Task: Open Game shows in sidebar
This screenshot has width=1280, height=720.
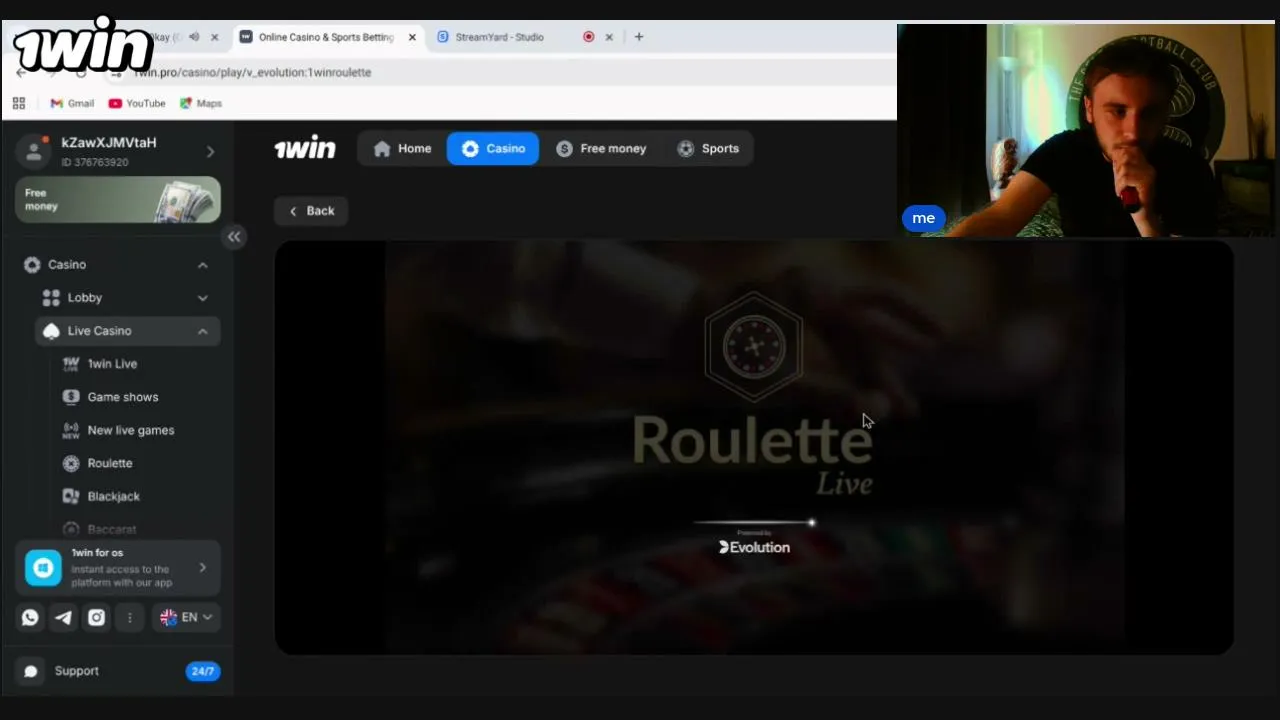Action: 123,397
